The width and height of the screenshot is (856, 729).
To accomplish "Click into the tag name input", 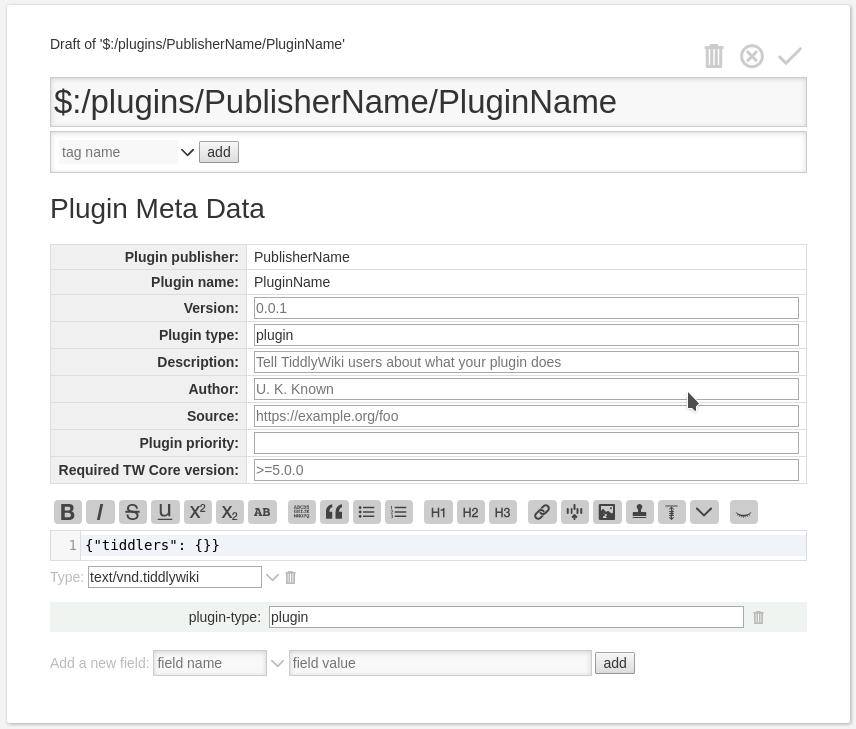I will tap(118, 152).
